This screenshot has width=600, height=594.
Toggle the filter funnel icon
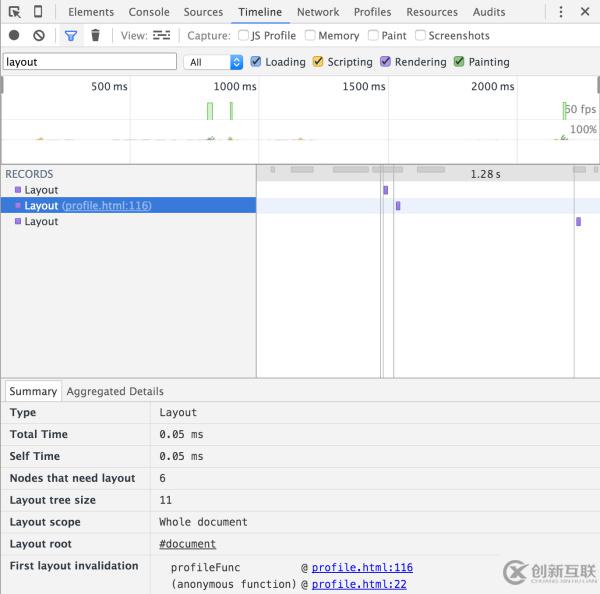pos(71,36)
